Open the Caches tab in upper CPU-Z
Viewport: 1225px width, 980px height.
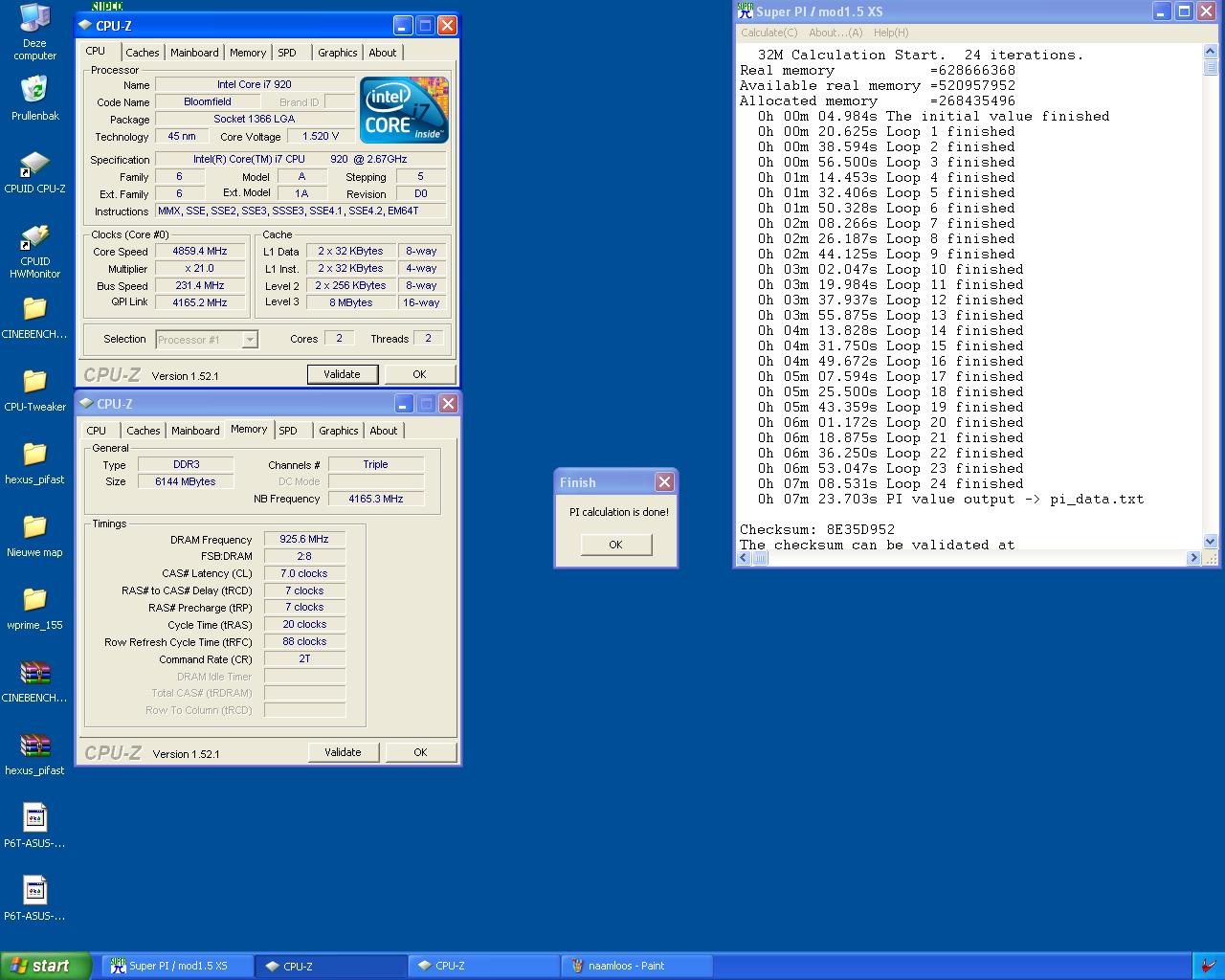(x=143, y=53)
